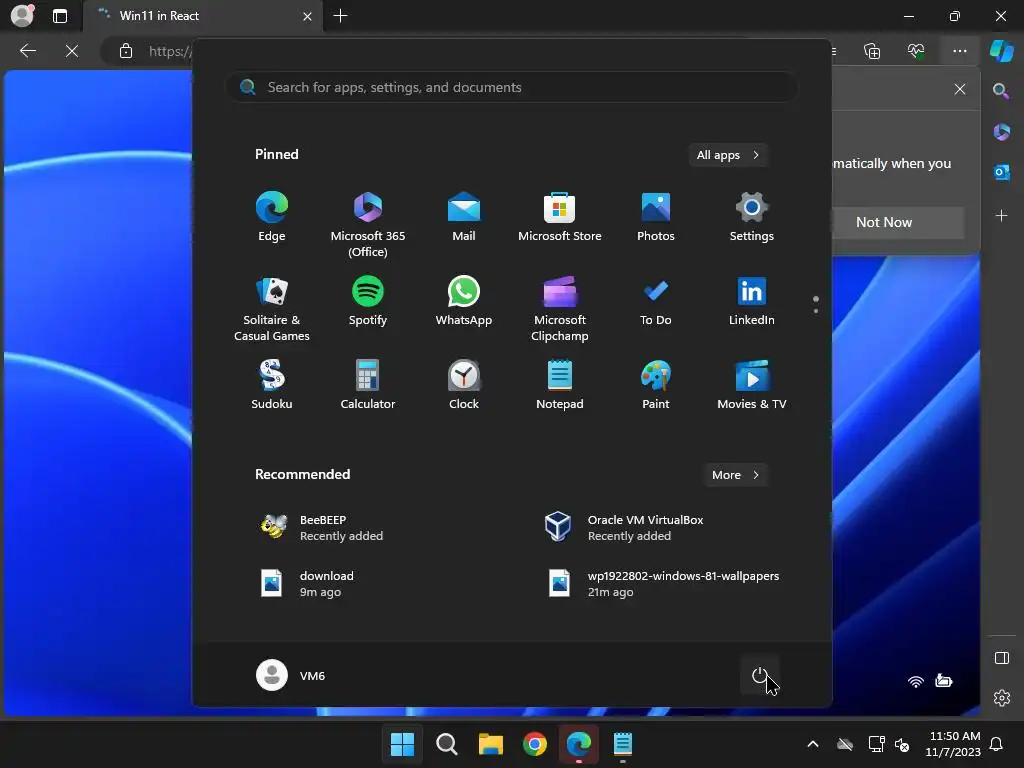This screenshot has width=1024, height=768.
Task: Open Notepad from pinned apps
Action: pyautogui.click(x=560, y=385)
